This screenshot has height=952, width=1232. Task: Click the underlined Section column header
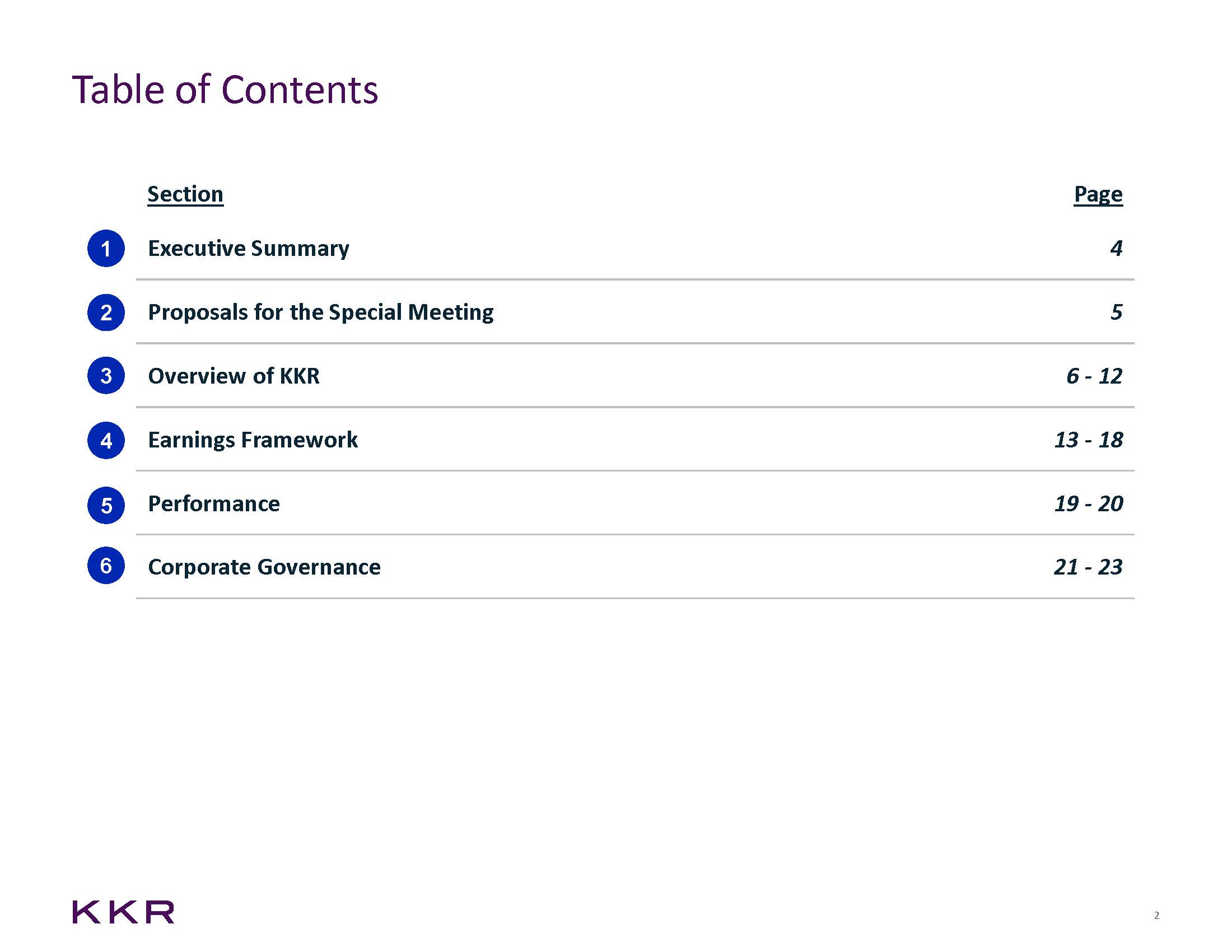click(x=185, y=194)
